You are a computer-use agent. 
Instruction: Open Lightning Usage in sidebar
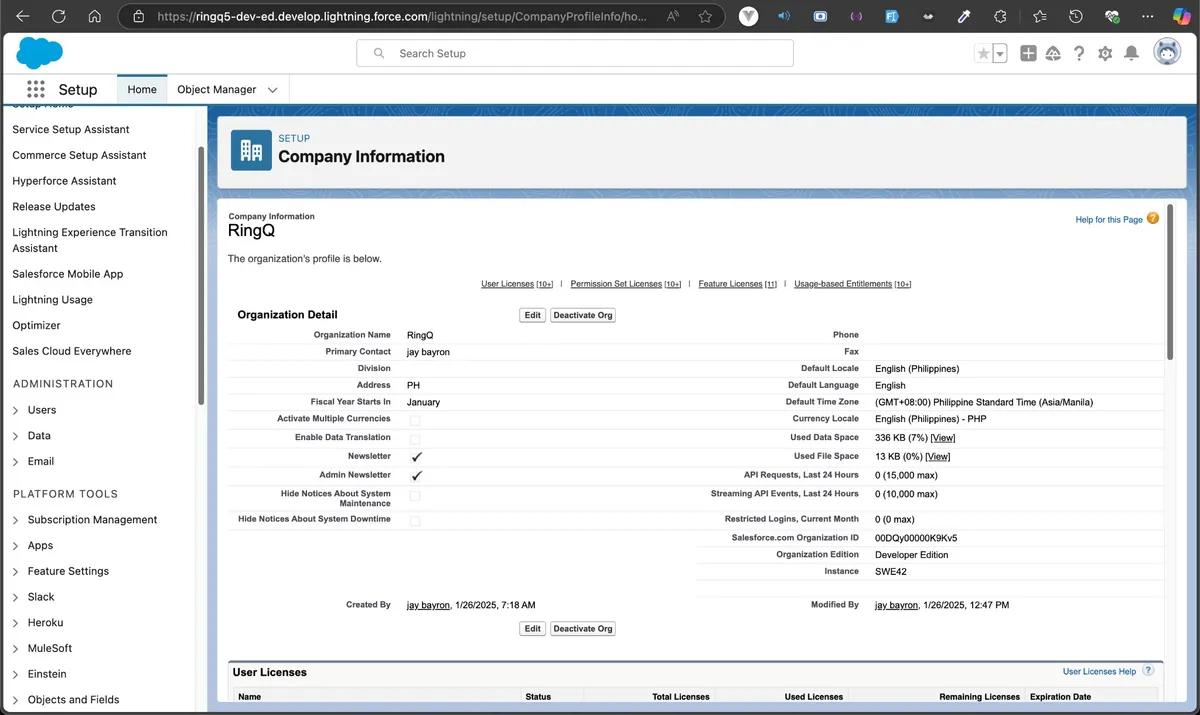pos(52,299)
